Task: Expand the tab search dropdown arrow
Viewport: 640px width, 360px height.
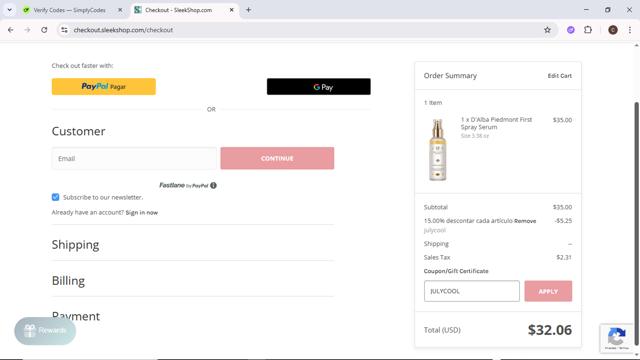Action: [x=9, y=10]
